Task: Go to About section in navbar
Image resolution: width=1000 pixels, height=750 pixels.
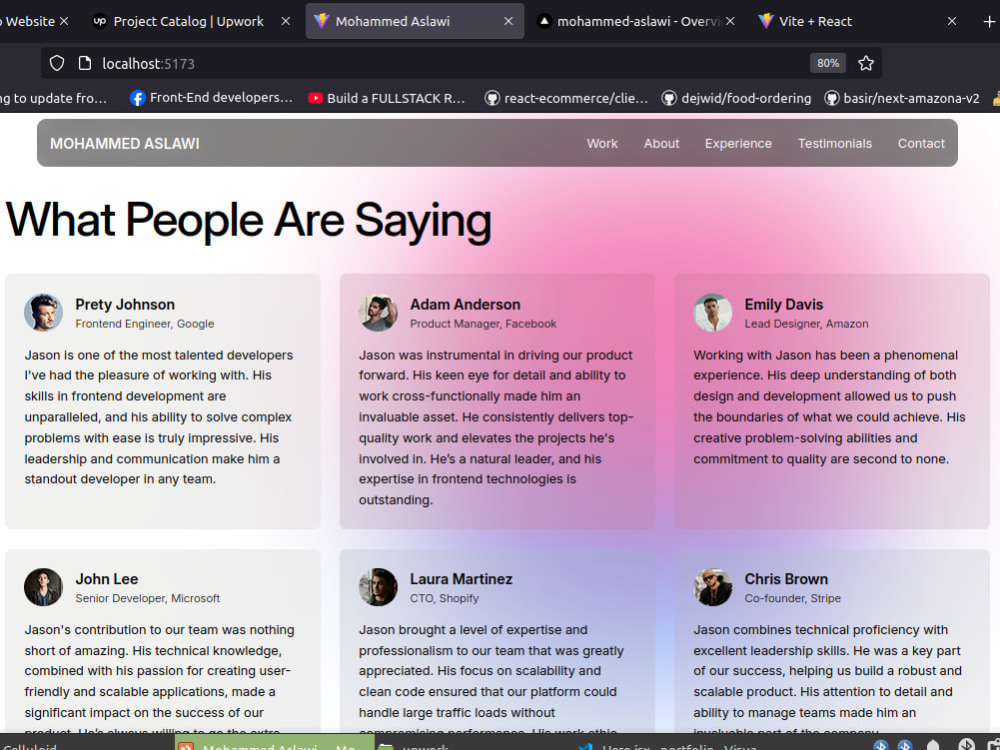Action: (661, 143)
